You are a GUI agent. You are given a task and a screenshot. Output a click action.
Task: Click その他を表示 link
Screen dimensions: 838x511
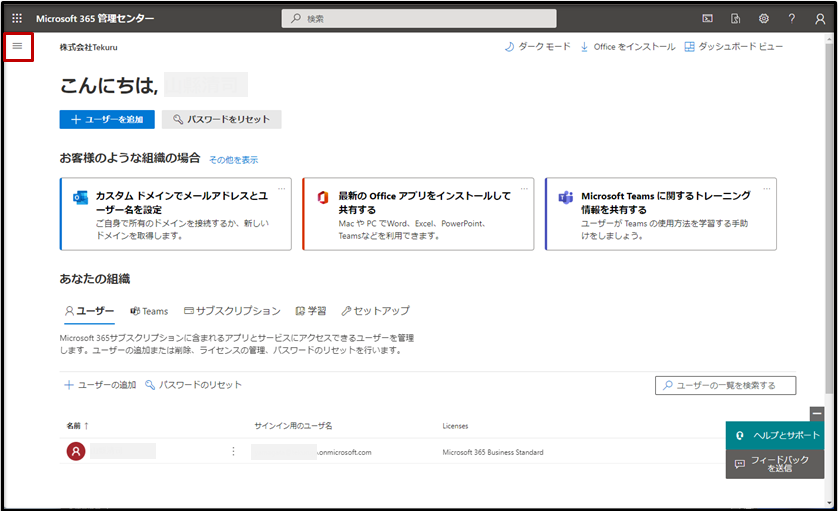(x=234, y=160)
